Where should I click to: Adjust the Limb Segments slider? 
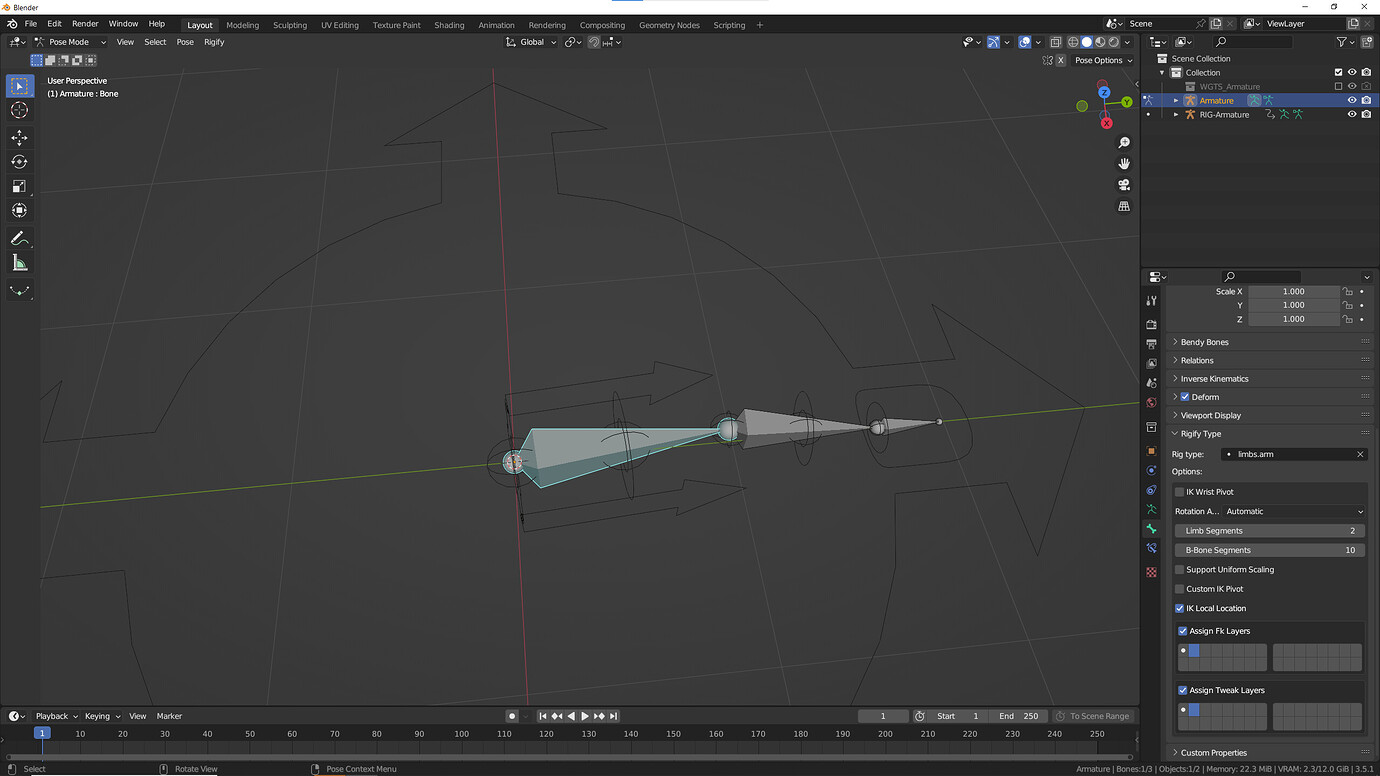tap(1270, 531)
